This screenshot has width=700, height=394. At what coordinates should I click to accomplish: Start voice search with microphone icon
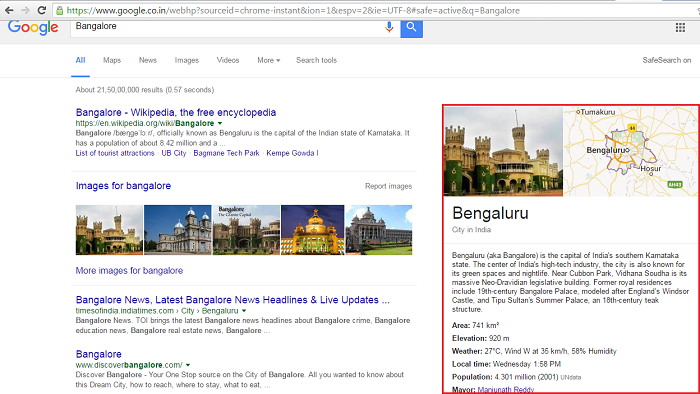389,27
